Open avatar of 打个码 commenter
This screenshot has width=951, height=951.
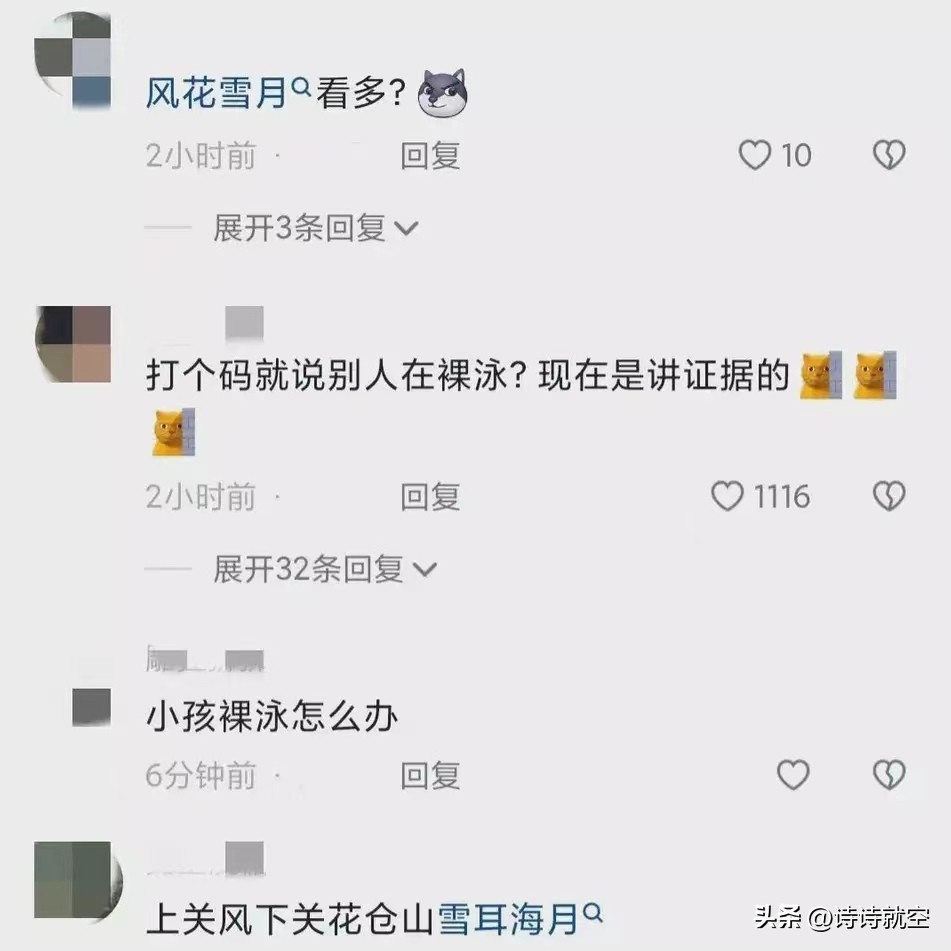point(73,344)
